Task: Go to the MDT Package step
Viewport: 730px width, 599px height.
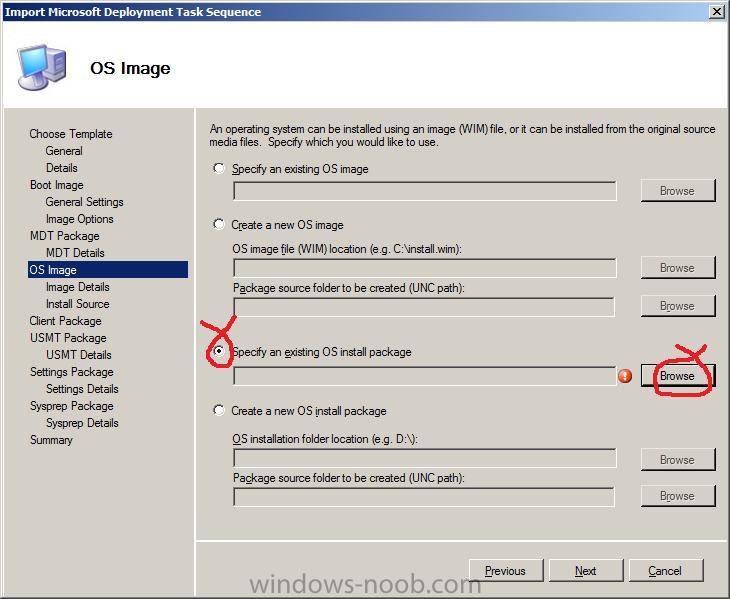Action: [x=64, y=236]
